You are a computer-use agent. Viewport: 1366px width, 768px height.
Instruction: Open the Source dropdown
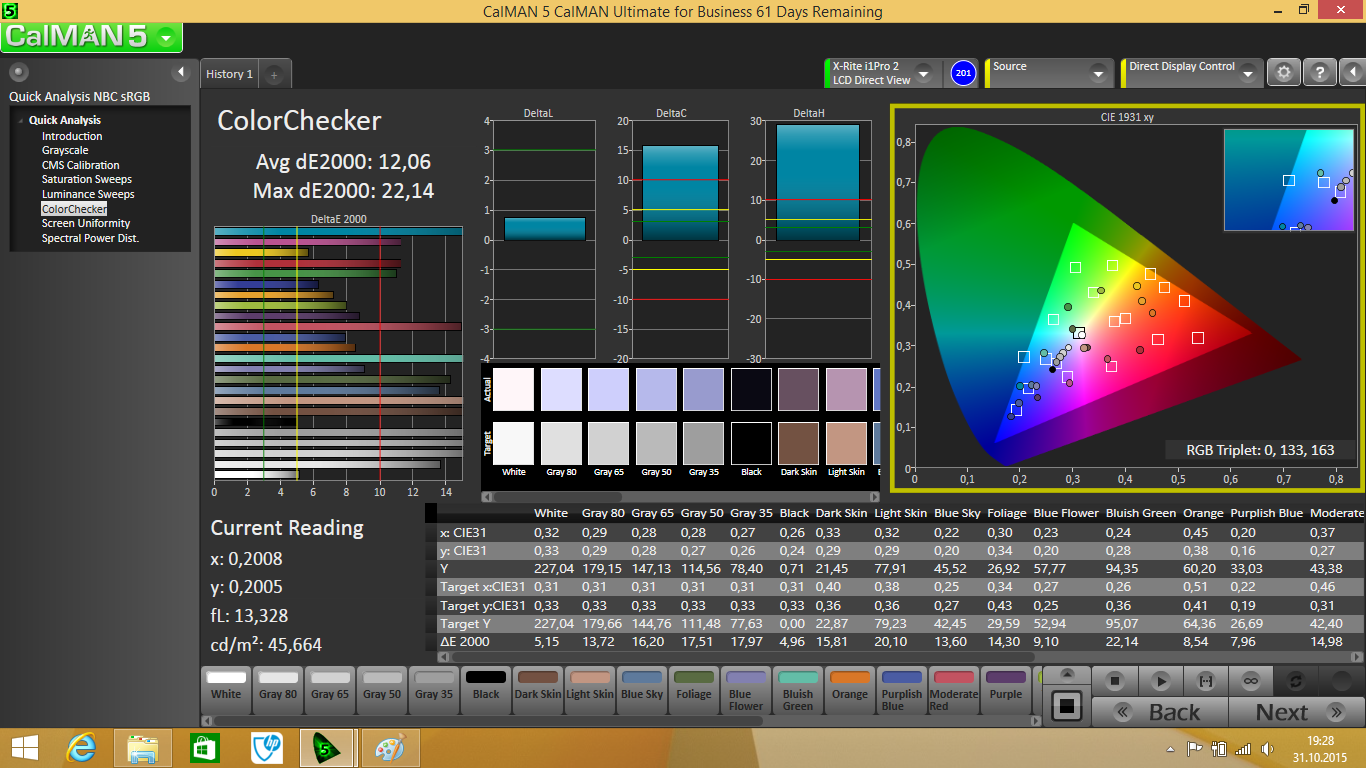tap(1098, 74)
